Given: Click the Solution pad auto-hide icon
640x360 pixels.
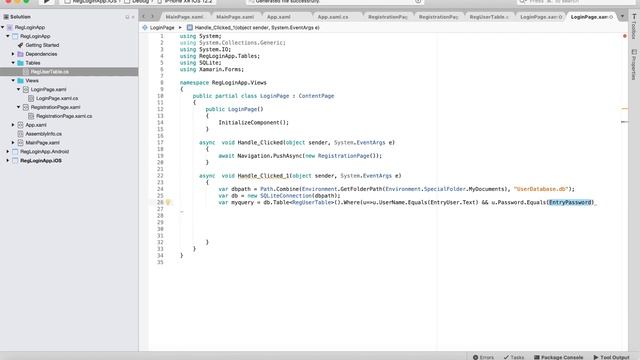Looking at the screenshot, I should [127, 17].
